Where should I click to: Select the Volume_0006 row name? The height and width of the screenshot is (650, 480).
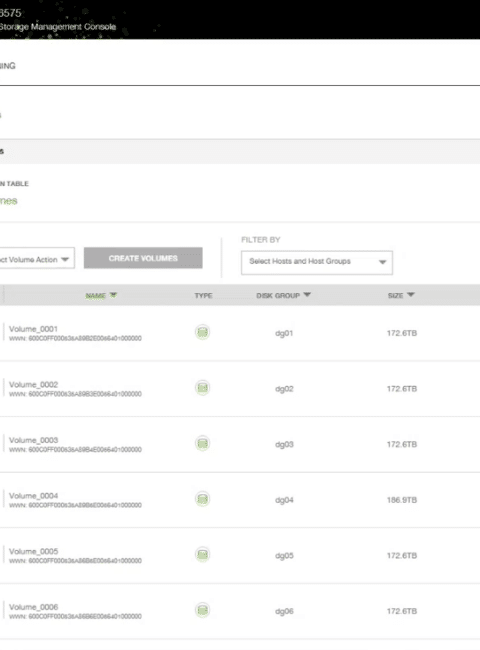tap(34, 606)
